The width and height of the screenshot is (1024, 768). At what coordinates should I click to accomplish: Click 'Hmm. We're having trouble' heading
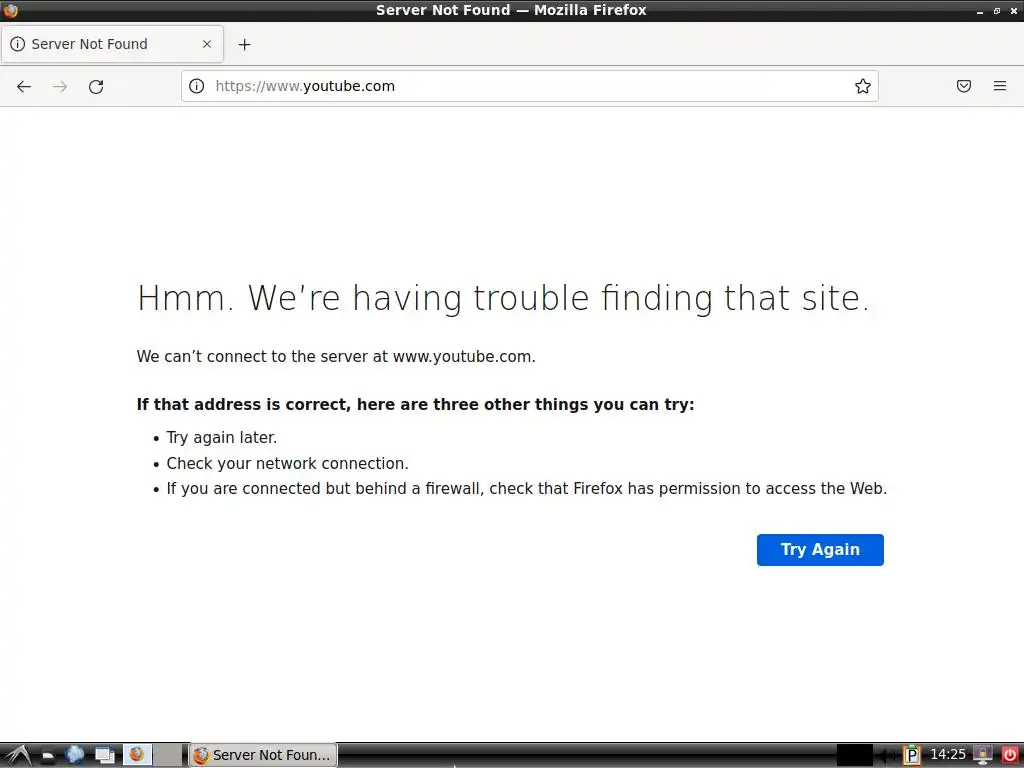(x=503, y=298)
